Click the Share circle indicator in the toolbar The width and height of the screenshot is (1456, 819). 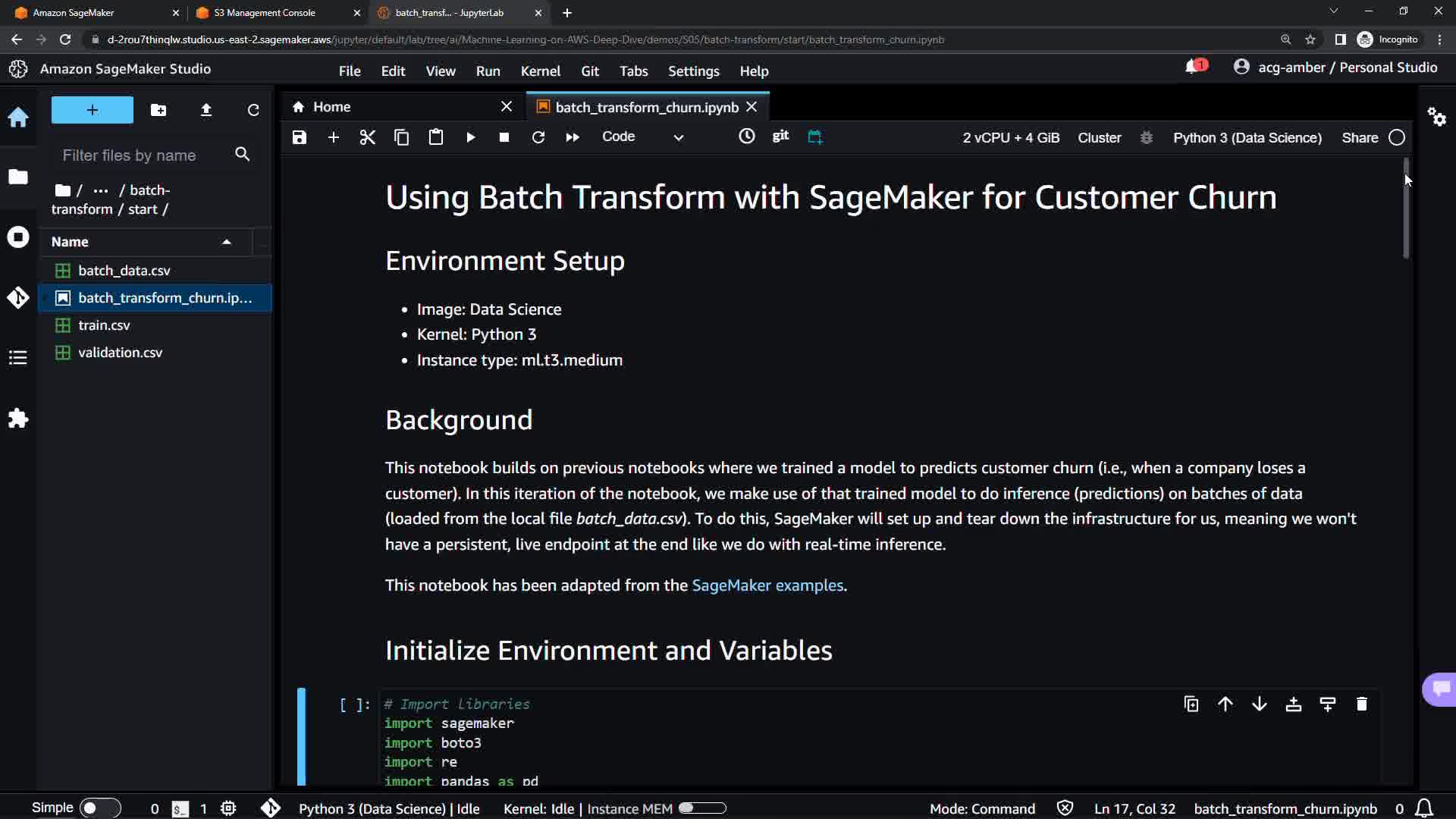click(1397, 137)
